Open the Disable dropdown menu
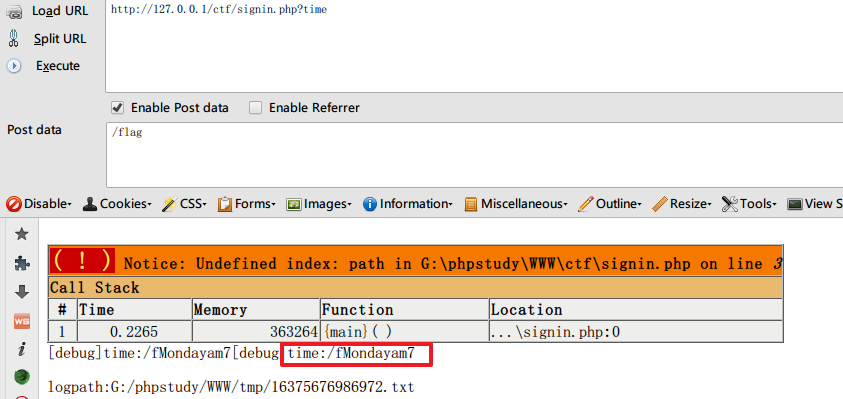Image resolution: width=843 pixels, height=399 pixels. (39, 204)
